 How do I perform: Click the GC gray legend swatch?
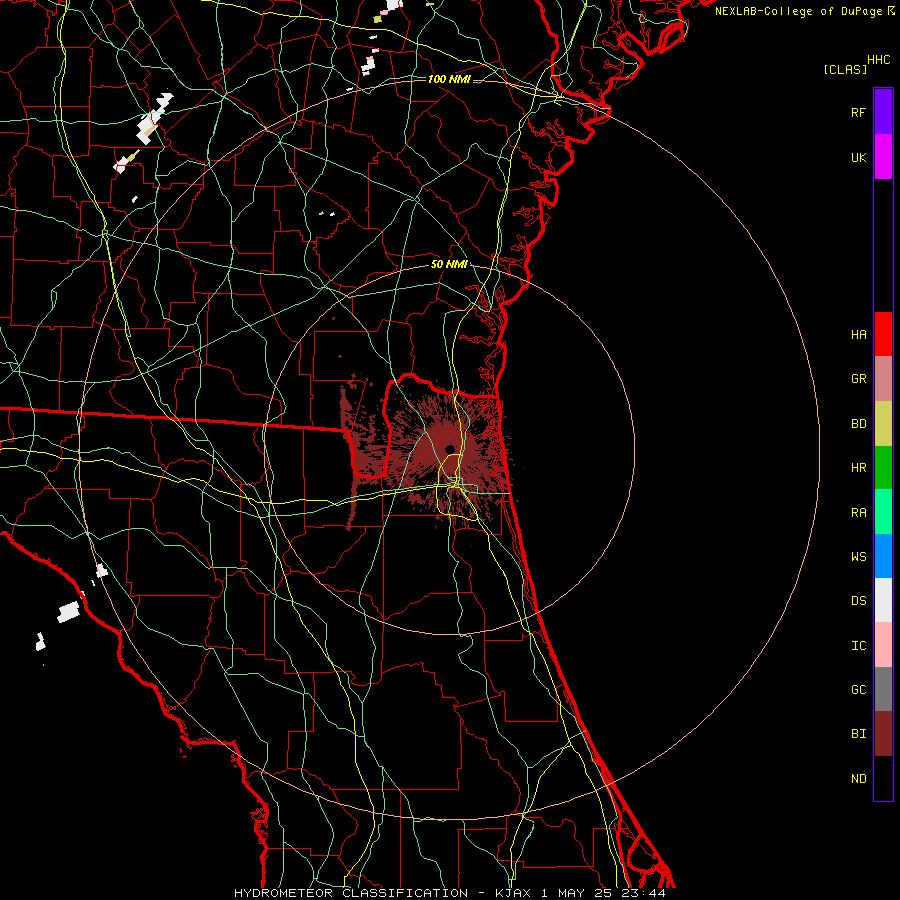click(883, 689)
